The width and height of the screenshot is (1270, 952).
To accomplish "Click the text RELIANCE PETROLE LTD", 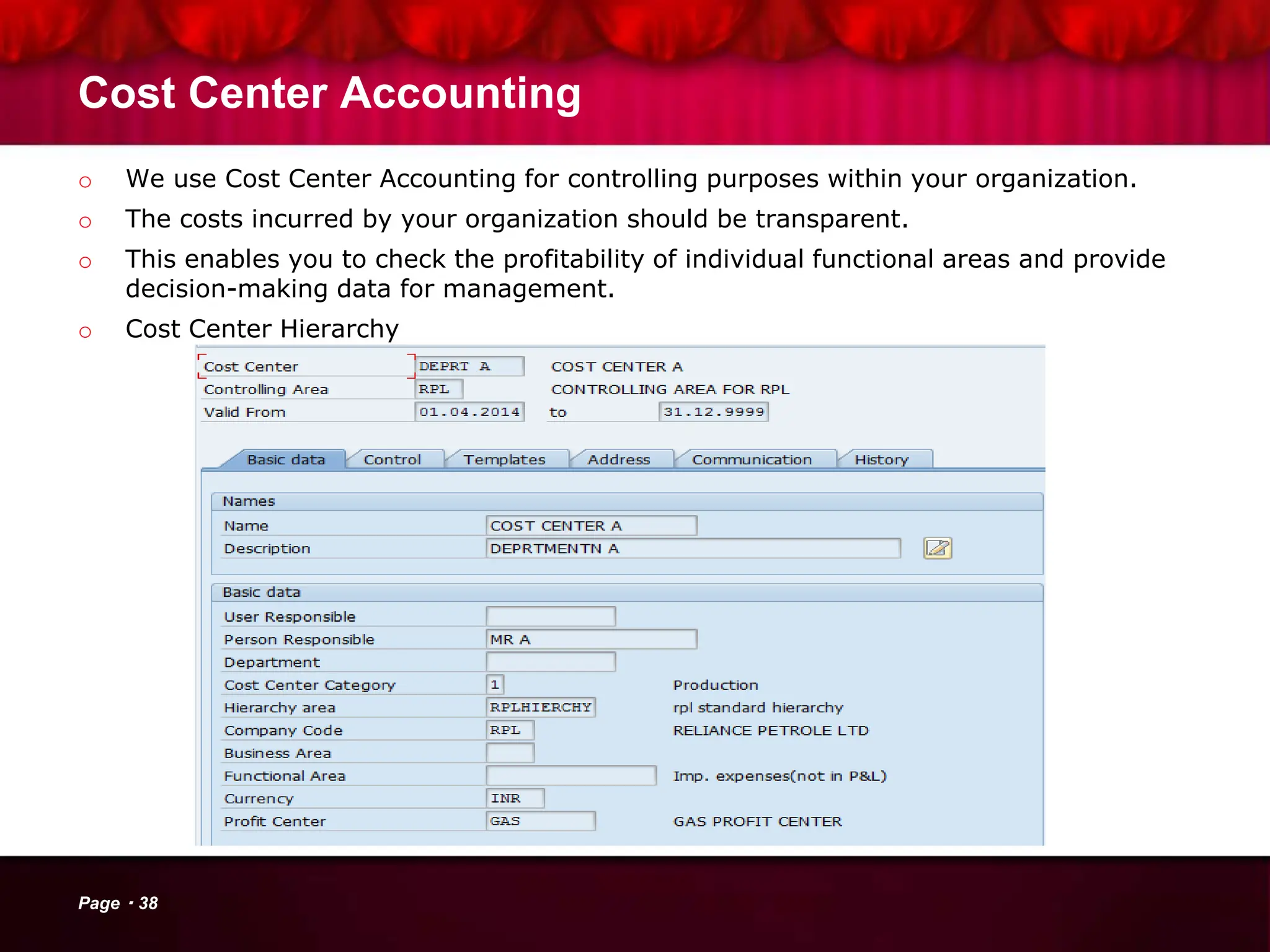I will (x=771, y=731).
